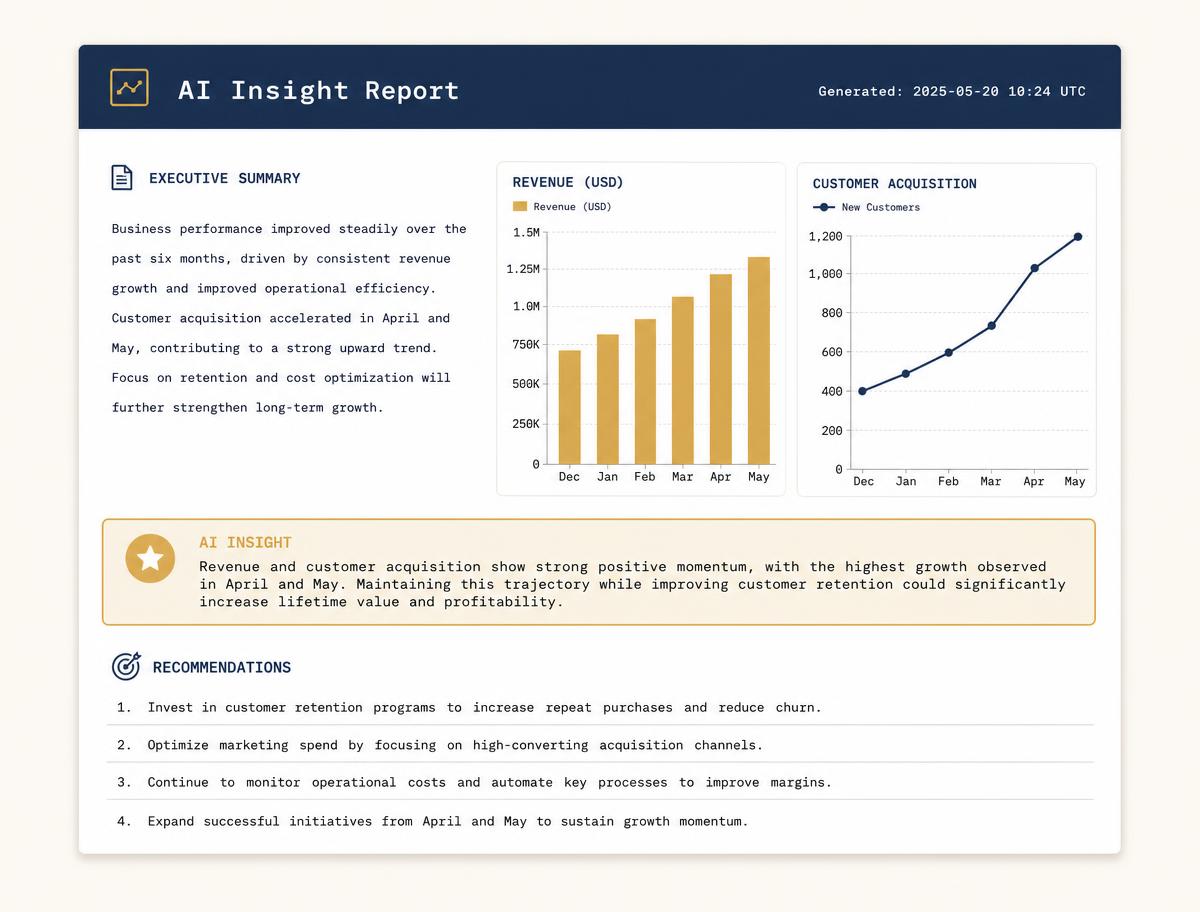1200x912 pixels.
Task: Click the Executive Summary document icon
Action: click(x=121, y=178)
